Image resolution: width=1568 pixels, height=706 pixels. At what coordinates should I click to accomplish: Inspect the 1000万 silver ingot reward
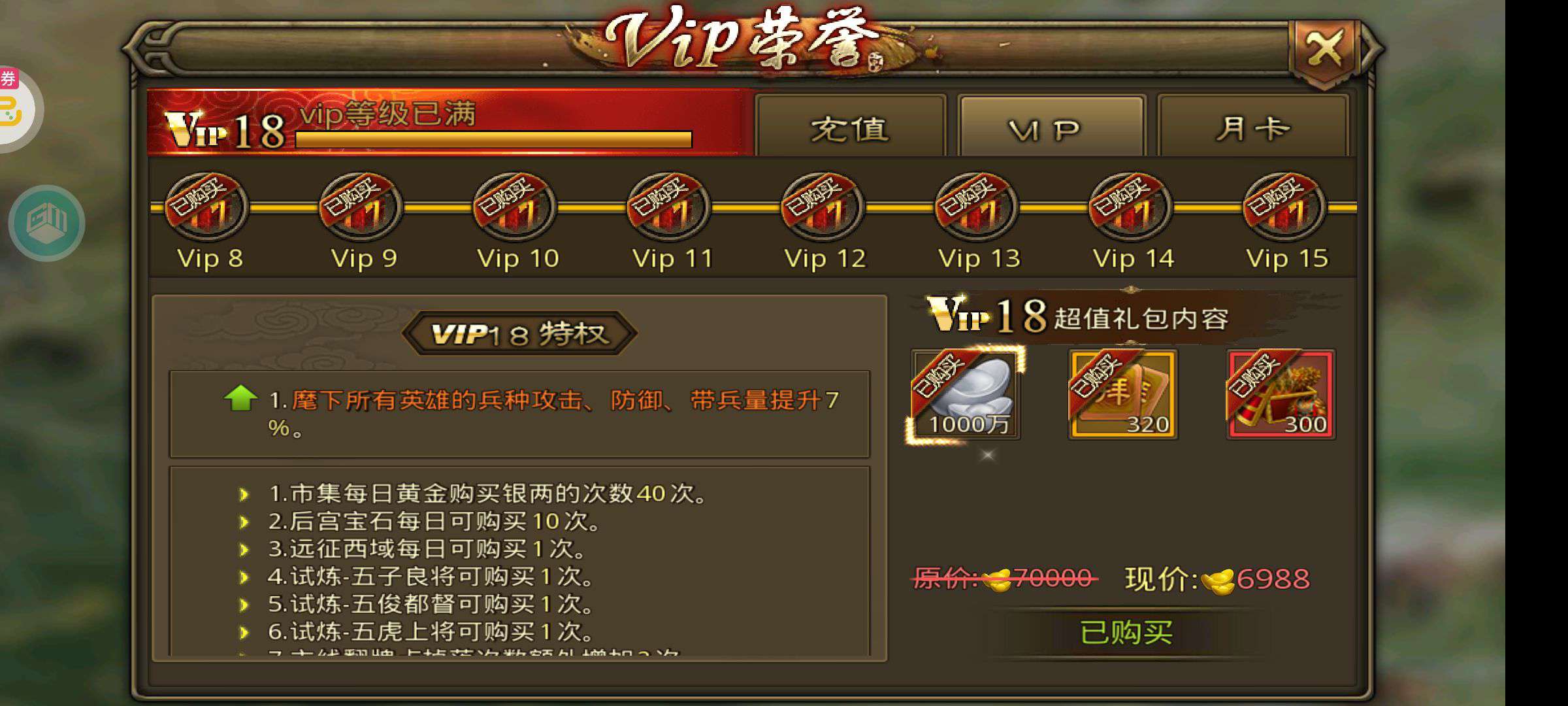click(x=966, y=394)
